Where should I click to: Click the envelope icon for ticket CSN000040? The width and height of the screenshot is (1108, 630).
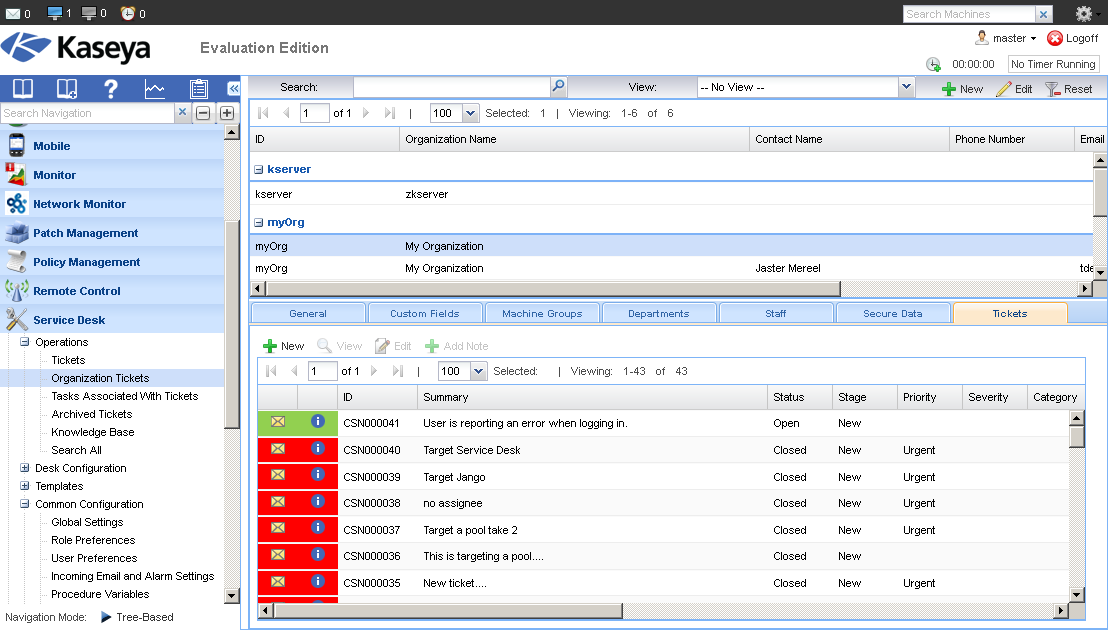point(278,449)
